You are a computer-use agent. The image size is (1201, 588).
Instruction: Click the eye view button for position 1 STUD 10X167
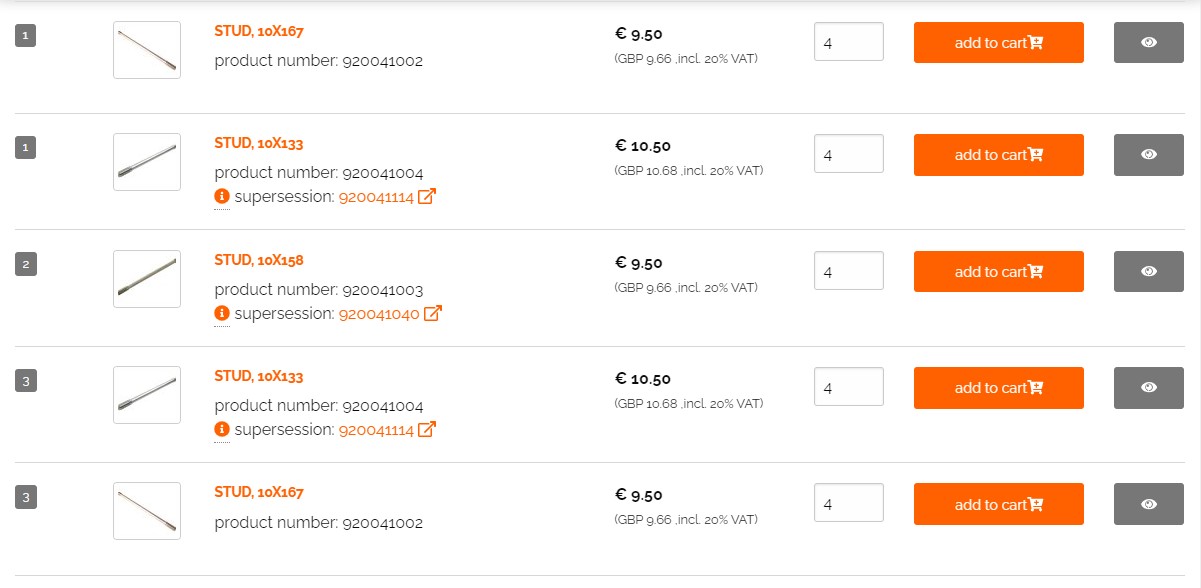[1148, 42]
